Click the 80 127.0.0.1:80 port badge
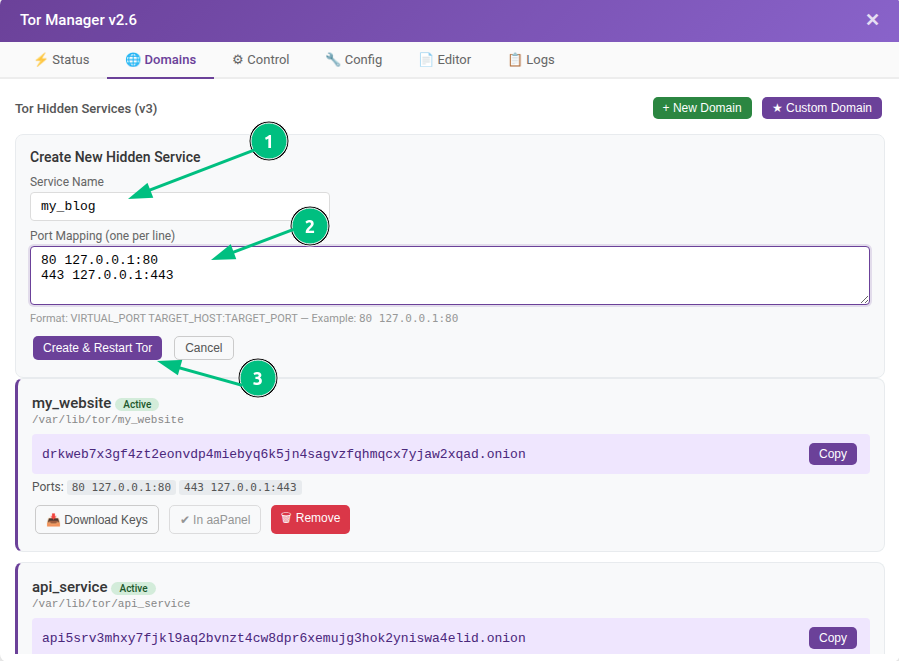Image resolution: width=899 pixels, height=661 pixels. click(121, 487)
